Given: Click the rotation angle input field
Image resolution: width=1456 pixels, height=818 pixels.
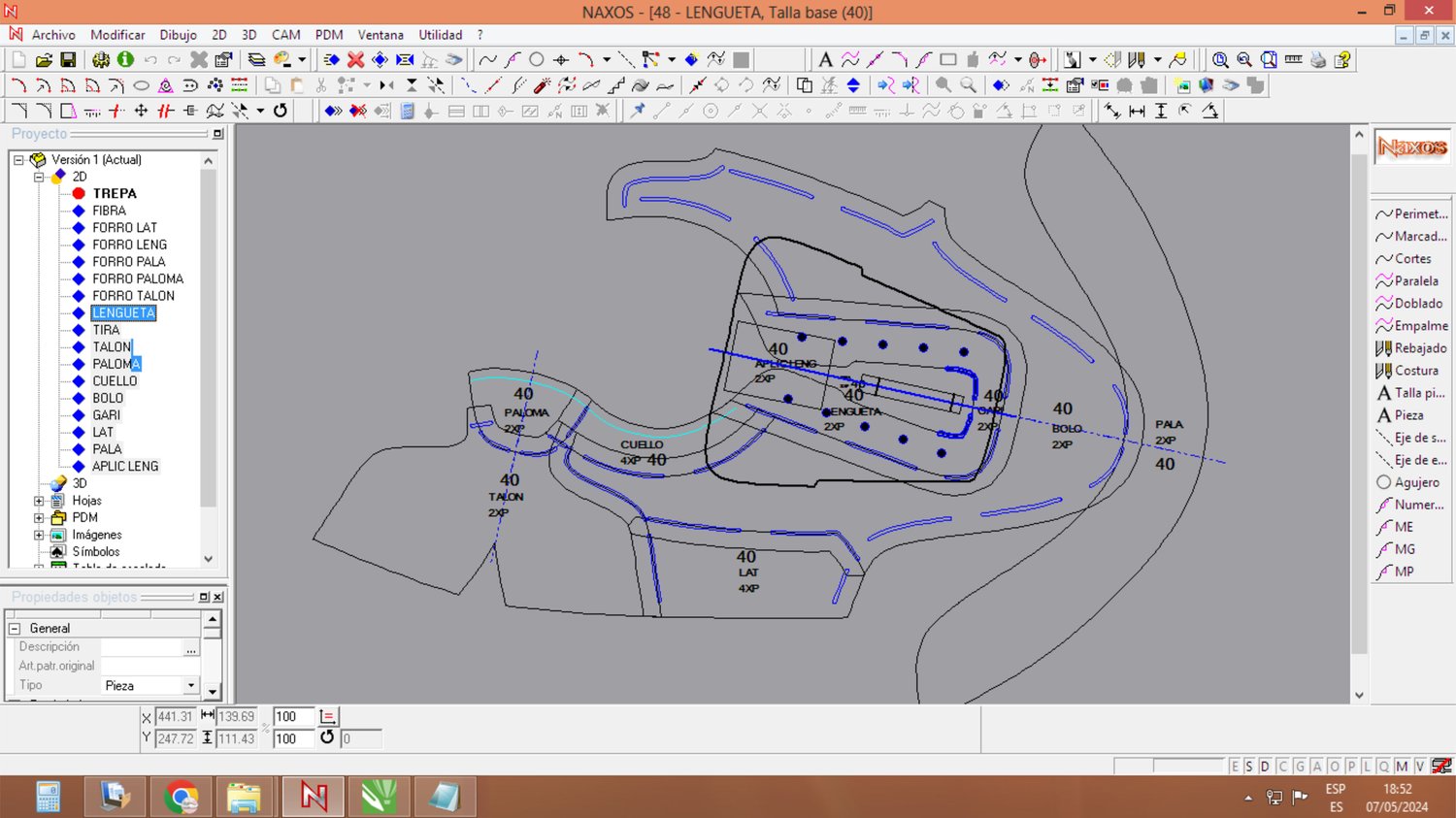Looking at the screenshot, I should [360, 738].
